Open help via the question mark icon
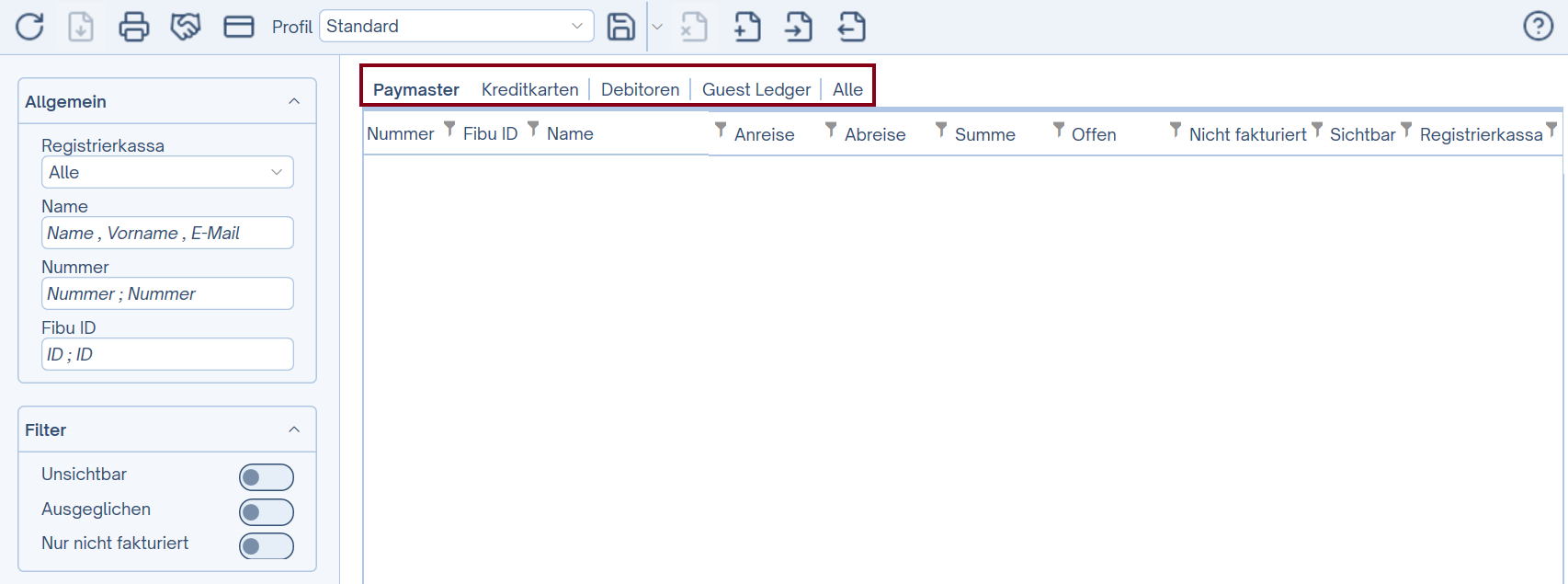The height and width of the screenshot is (584, 1568). point(1539,26)
